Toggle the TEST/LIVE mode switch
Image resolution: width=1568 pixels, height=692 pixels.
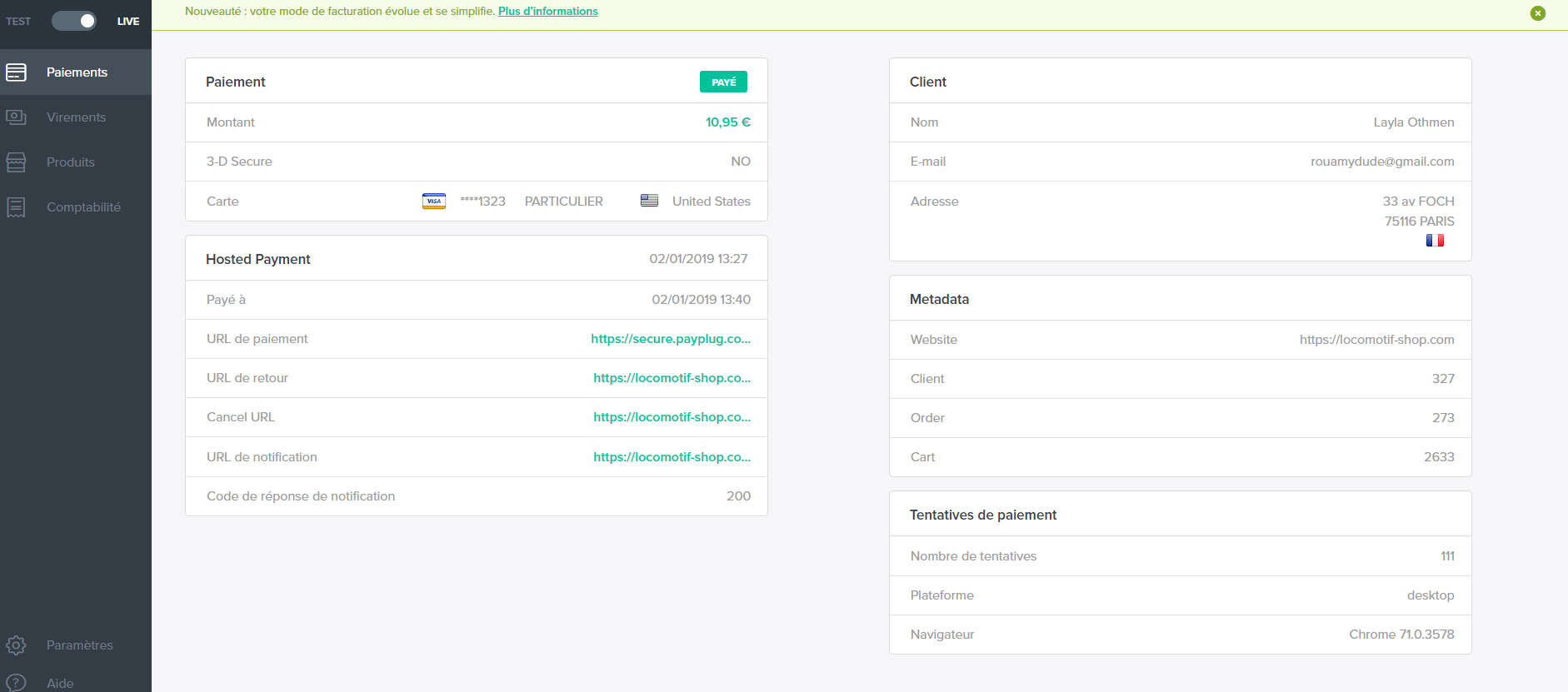point(73,21)
